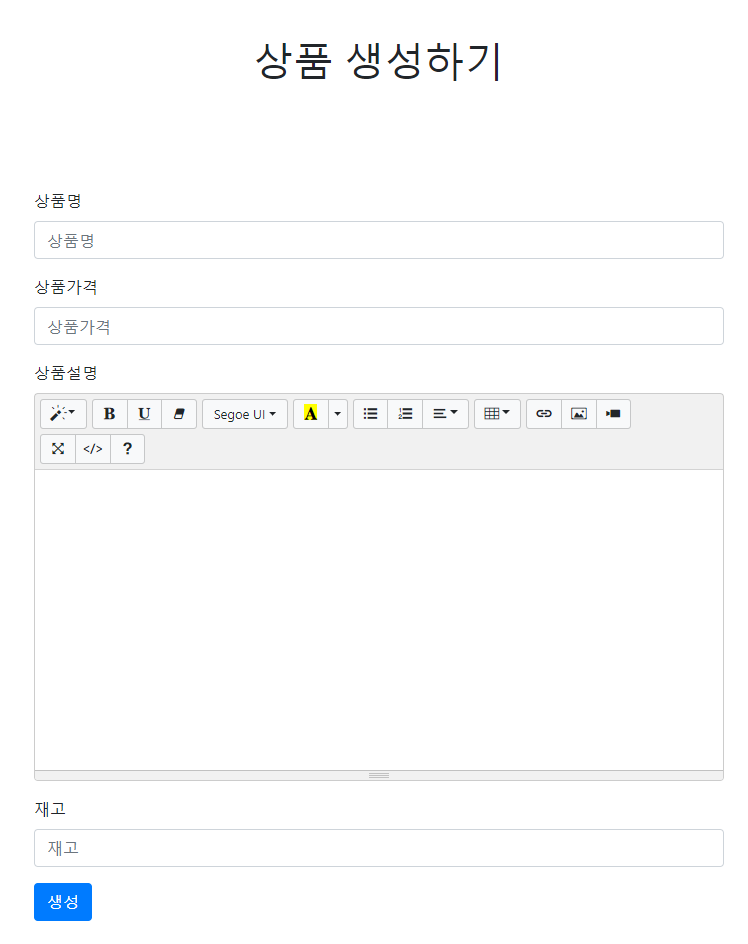
Task: Toggle Underline formatting
Action: click(x=145, y=414)
